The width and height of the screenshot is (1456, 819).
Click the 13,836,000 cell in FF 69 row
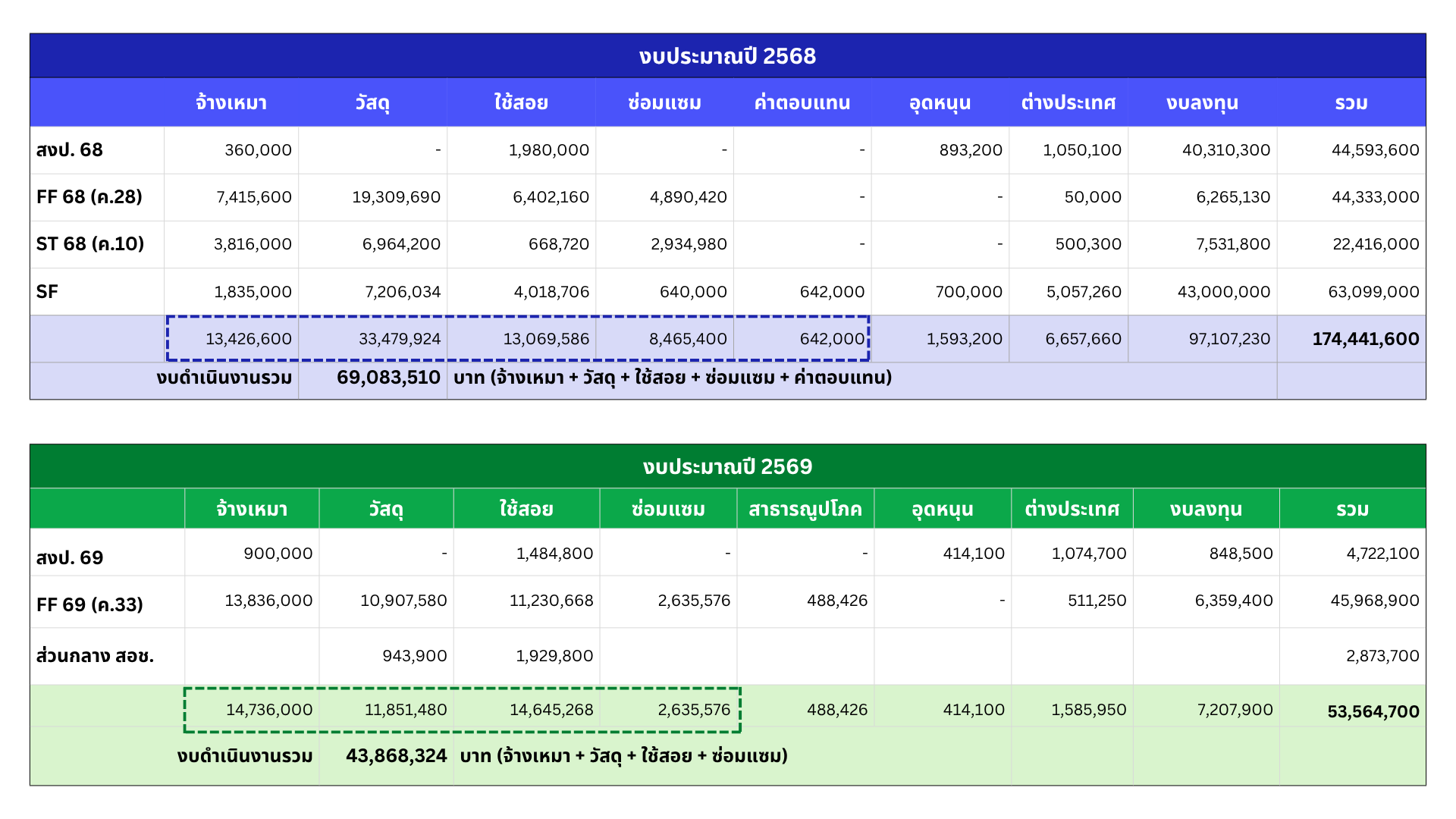pyautogui.click(x=268, y=601)
